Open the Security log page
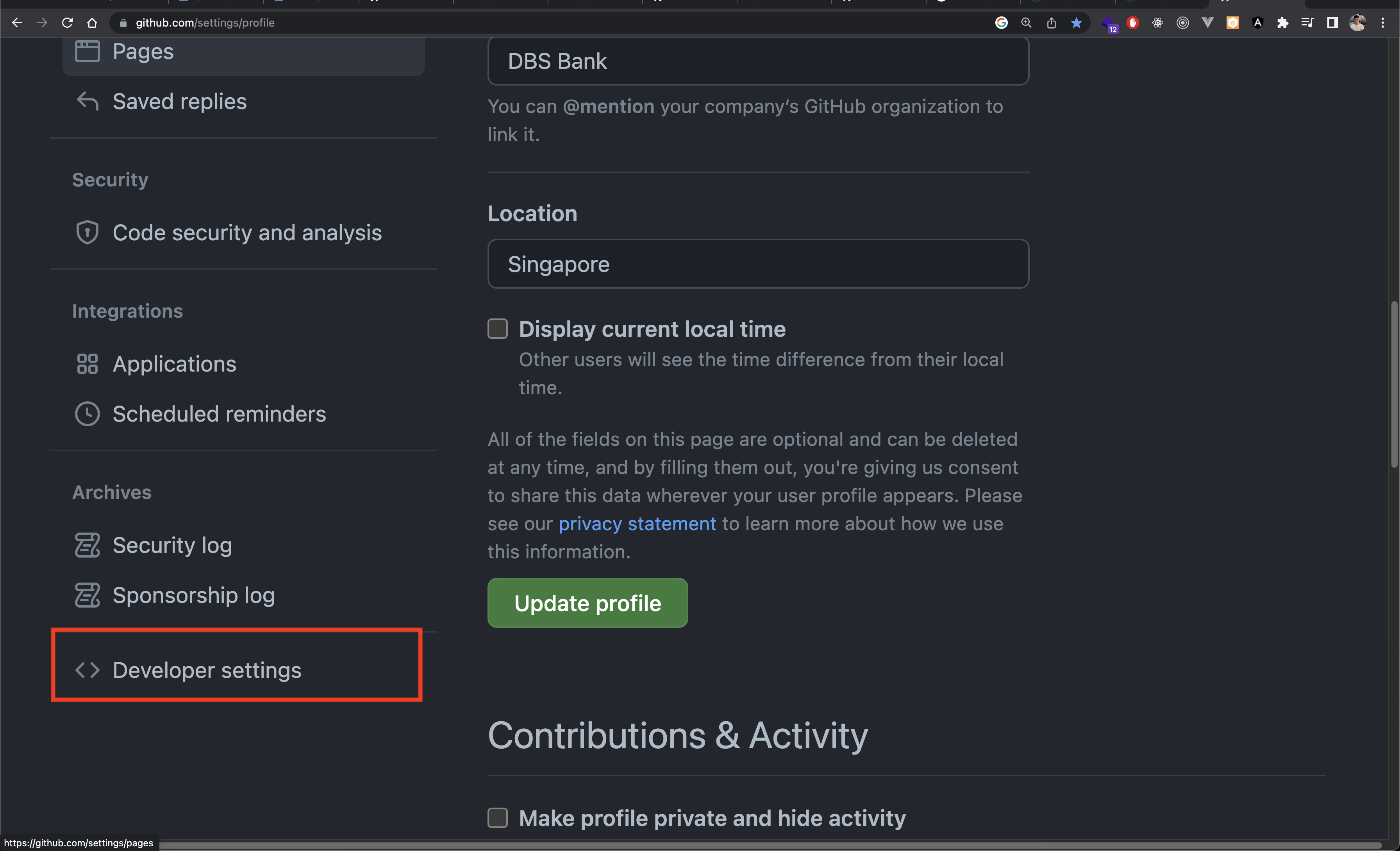Image resolution: width=1400 pixels, height=851 pixels. (x=171, y=545)
